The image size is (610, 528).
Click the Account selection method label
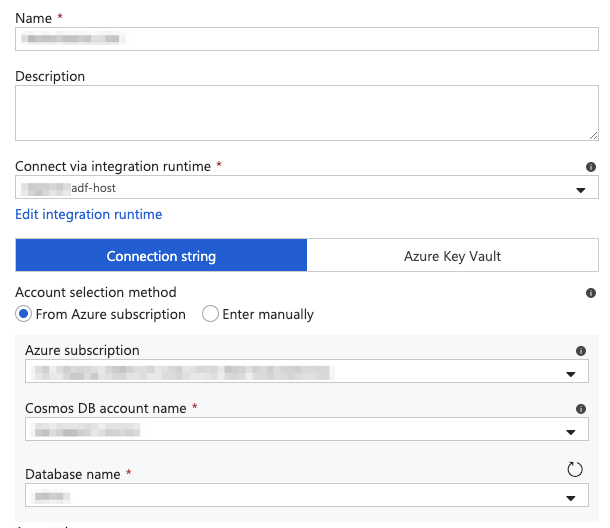tap(96, 292)
